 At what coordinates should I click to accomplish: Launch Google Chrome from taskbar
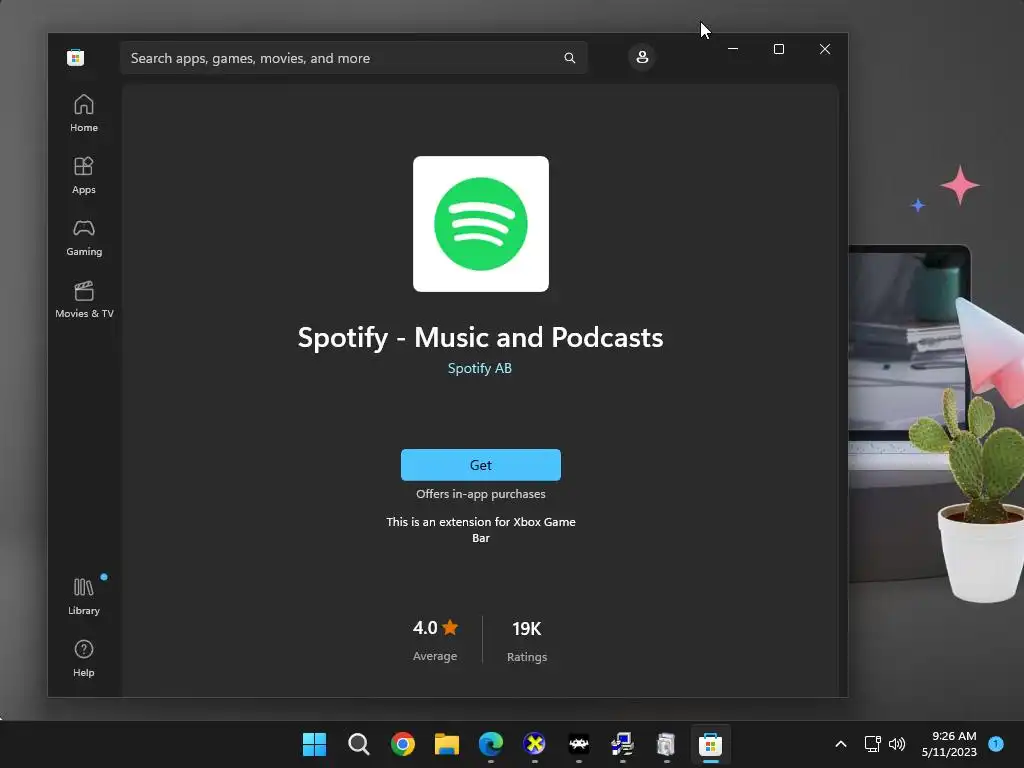click(402, 744)
